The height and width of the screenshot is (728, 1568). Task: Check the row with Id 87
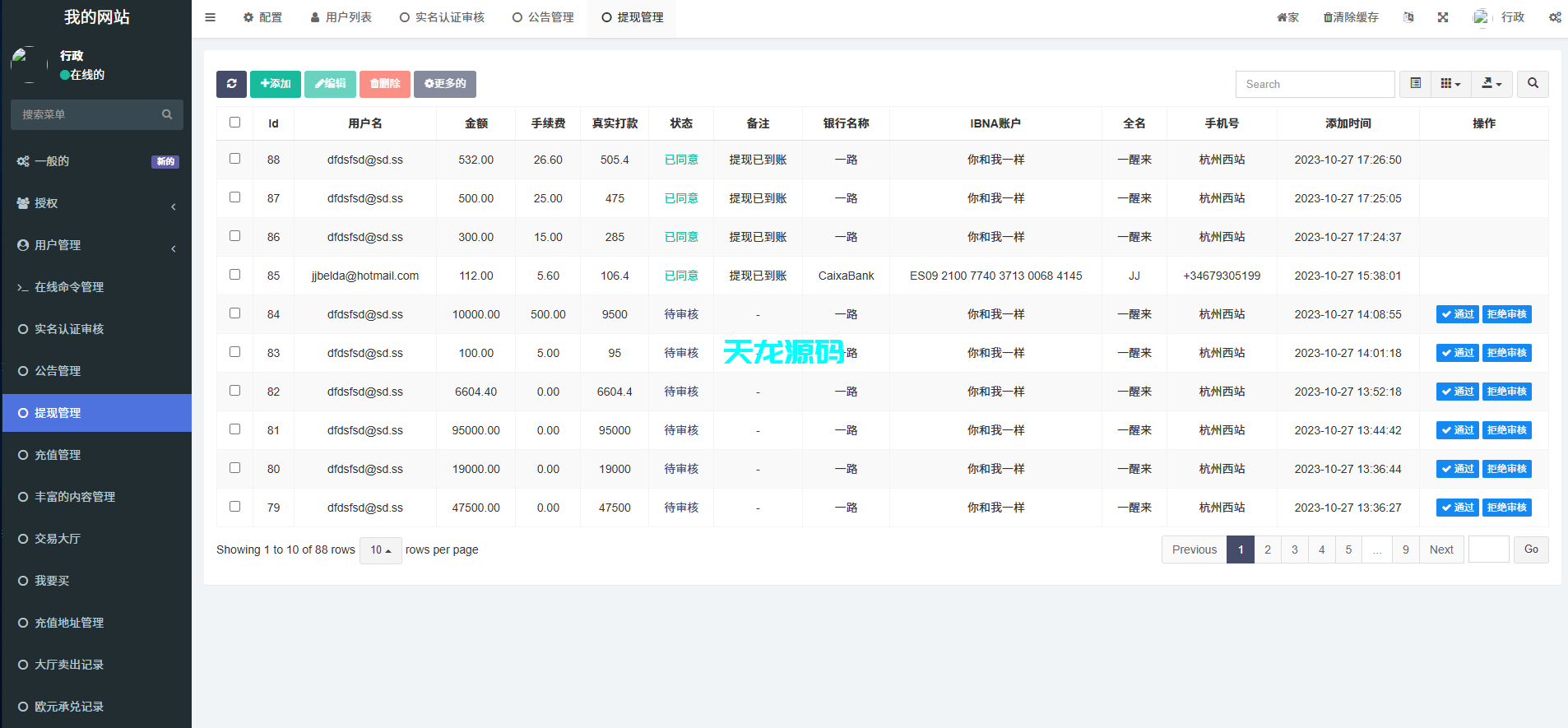point(234,197)
